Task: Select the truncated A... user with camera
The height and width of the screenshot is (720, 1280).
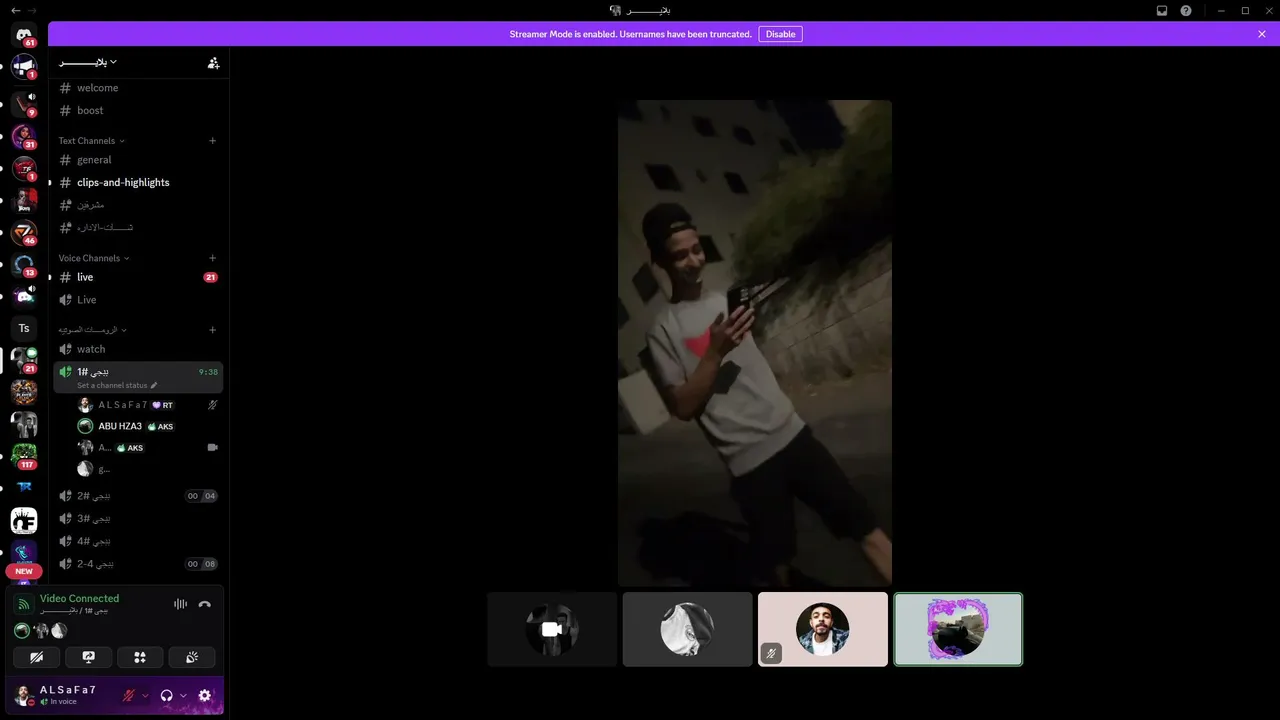Action: 148,448
